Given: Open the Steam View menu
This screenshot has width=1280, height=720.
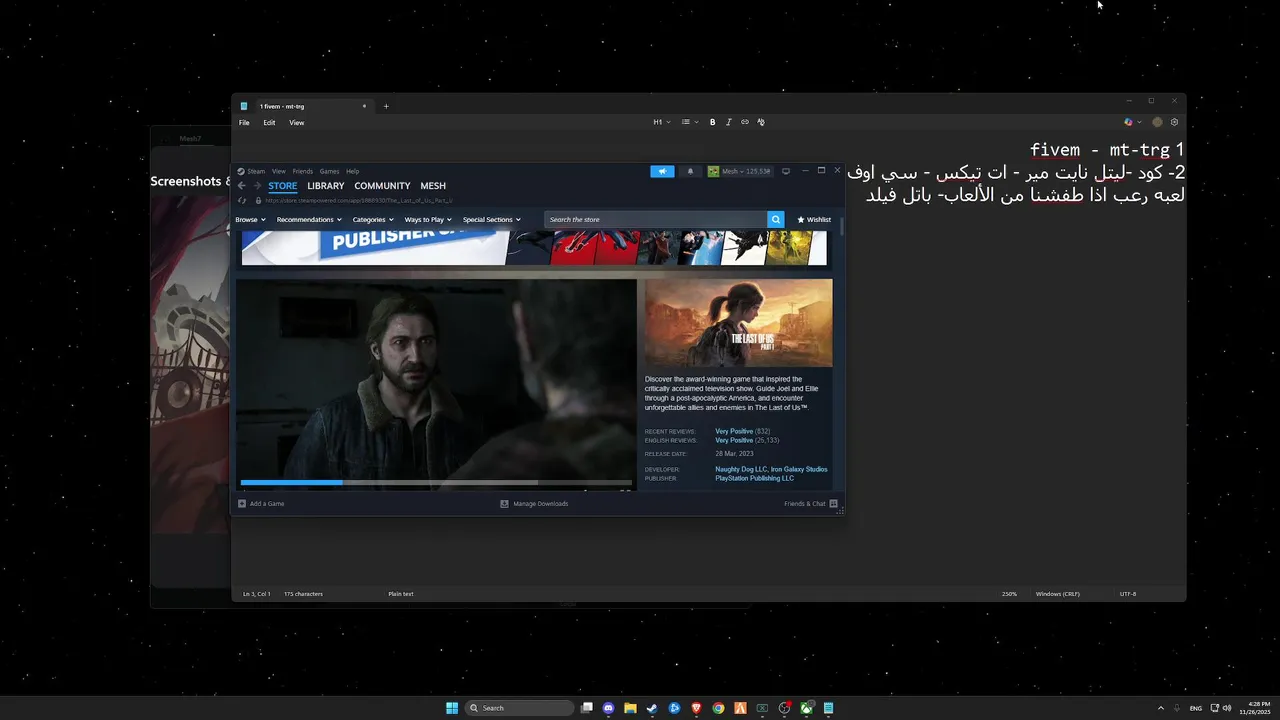Looking at the screenshot, I should (279, 171).
